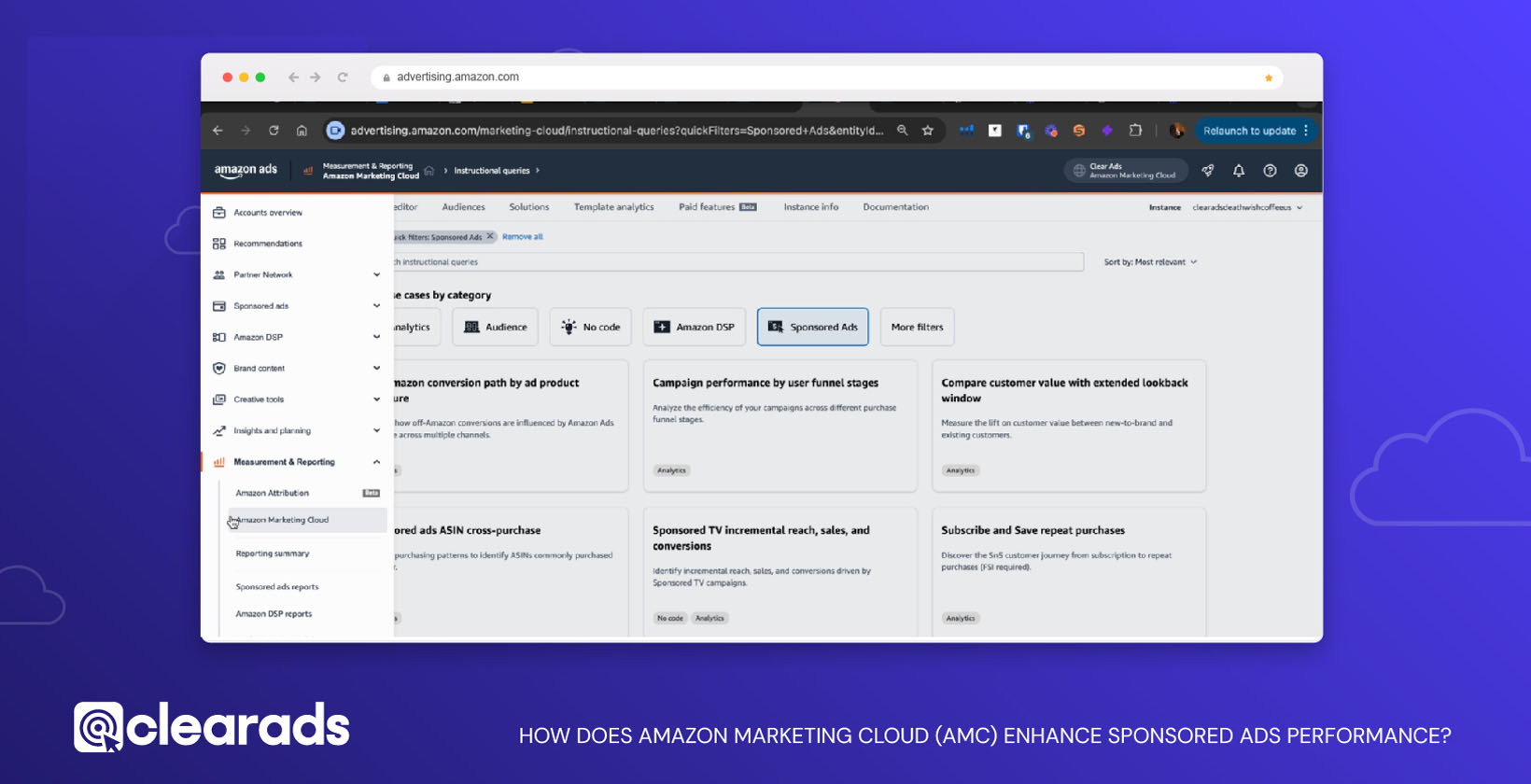Click the purple diamond extension icon

pyautogui.click(x=1107, y=131)
